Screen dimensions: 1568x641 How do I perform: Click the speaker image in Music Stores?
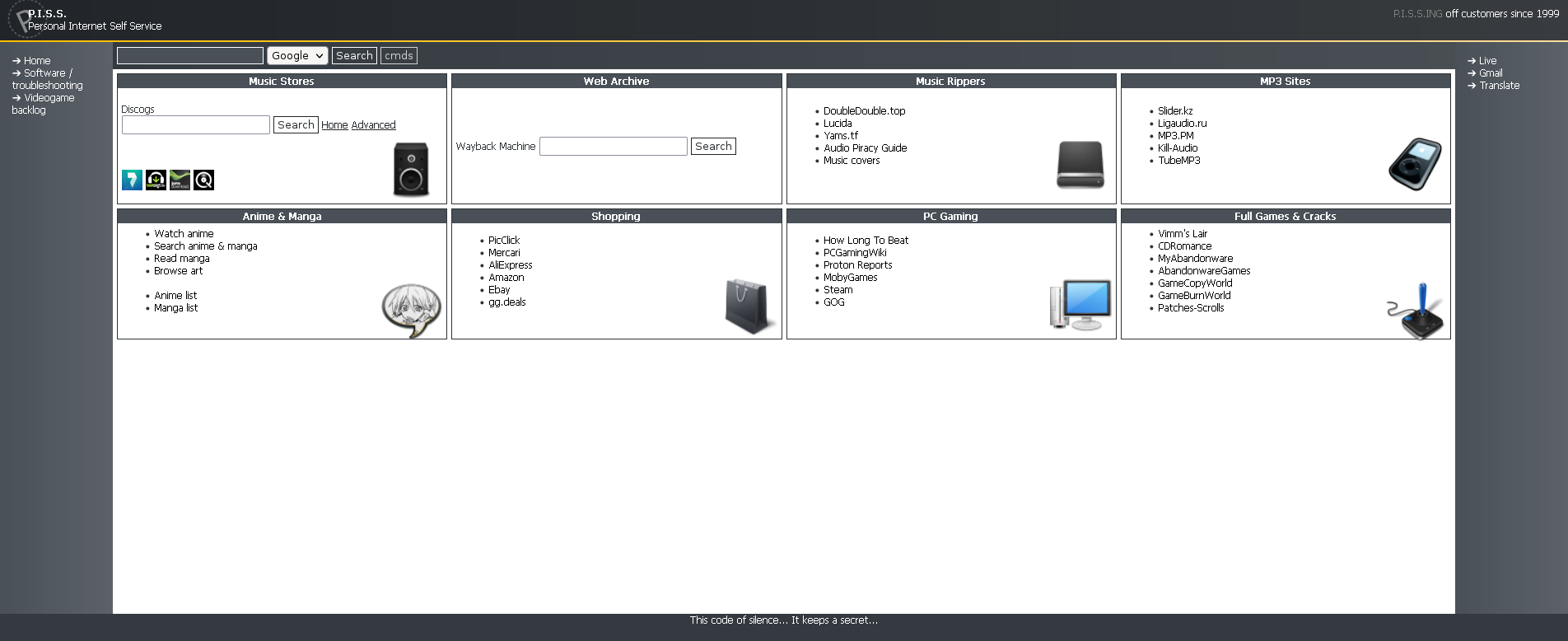point(411,169)
